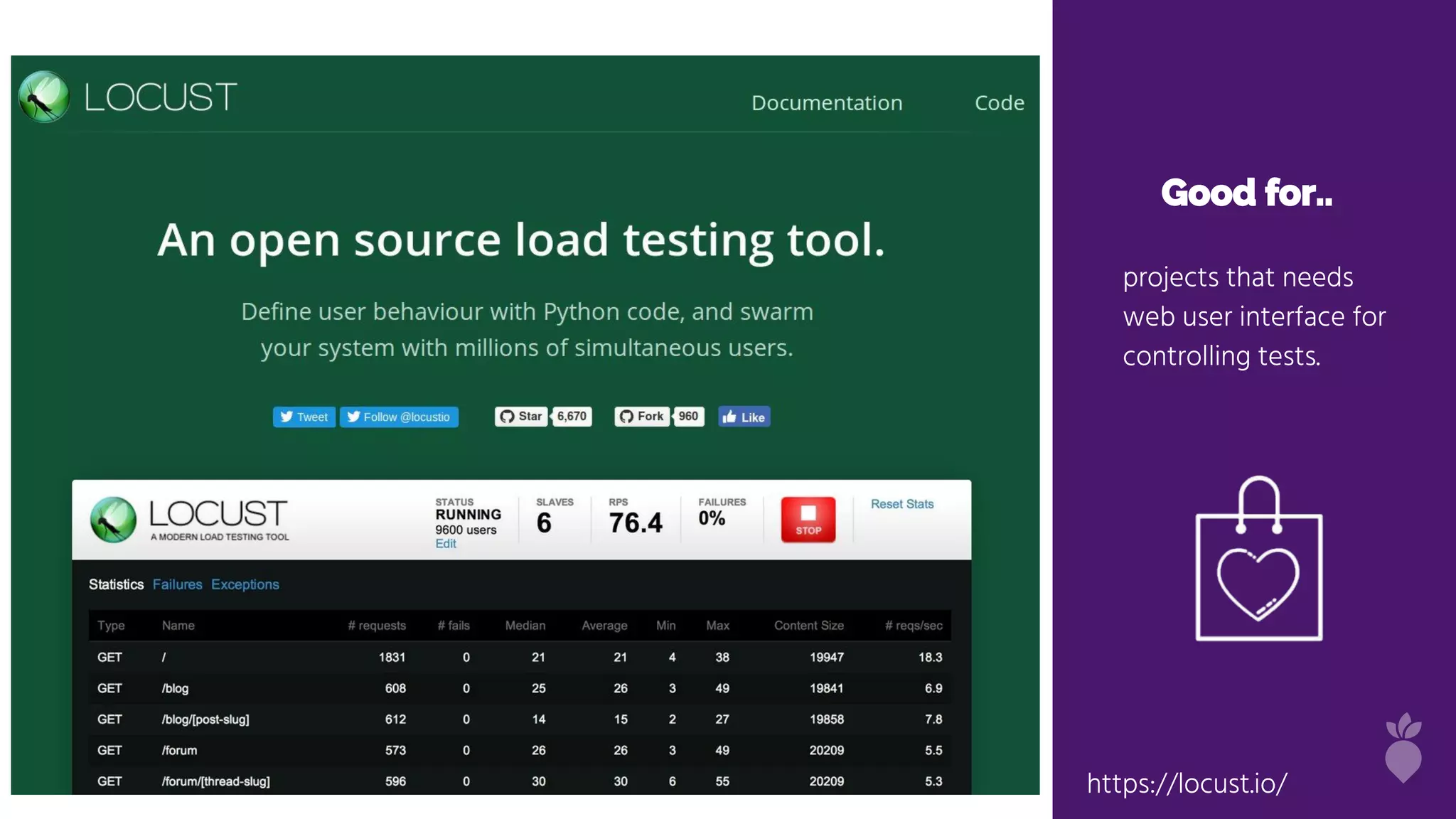Sort by Median column header
Image resolution: width=1456 pixels, height=819 pixels.
point(525,626)
